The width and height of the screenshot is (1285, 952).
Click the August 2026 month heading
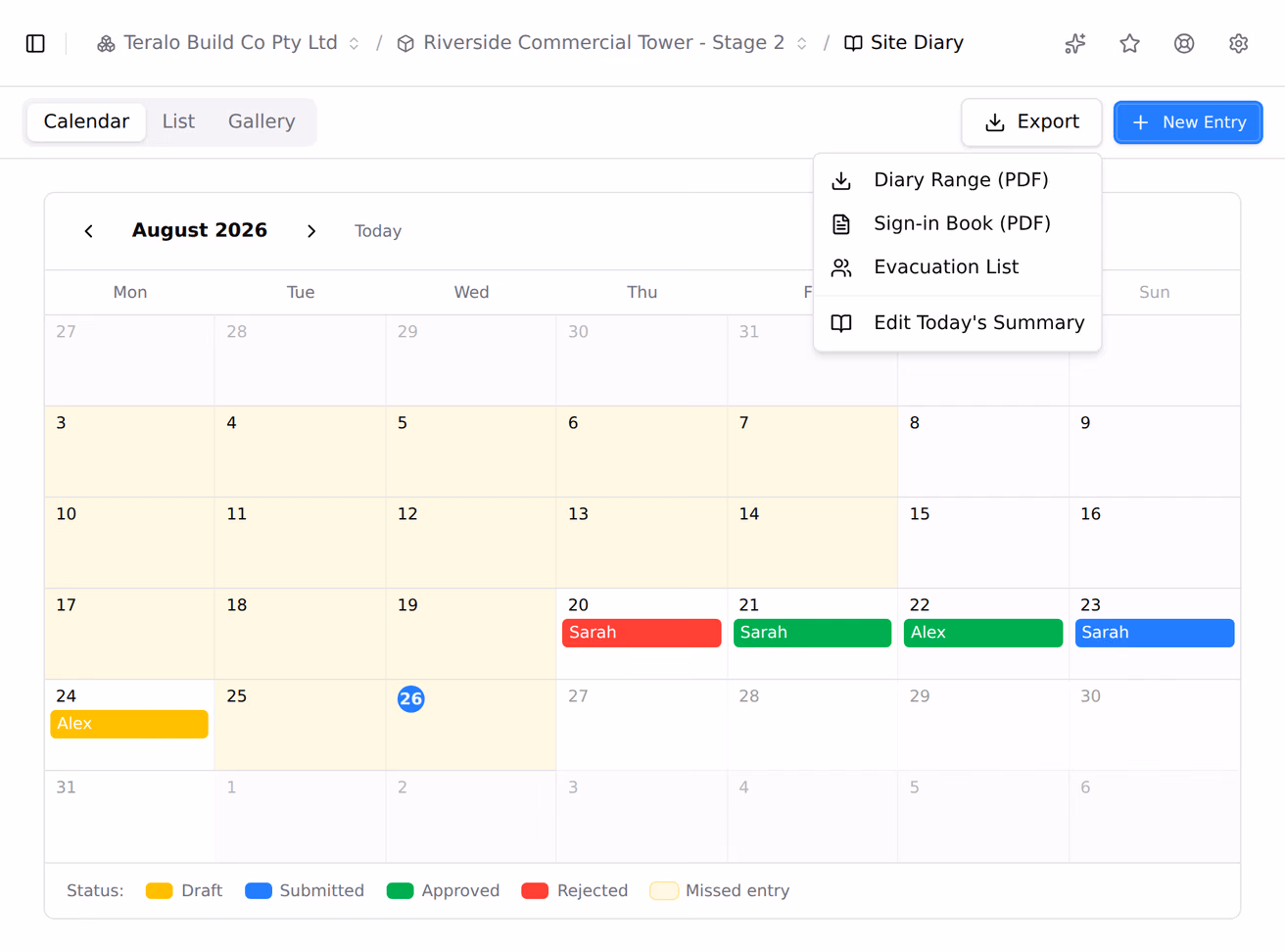[x=200, y=230]
